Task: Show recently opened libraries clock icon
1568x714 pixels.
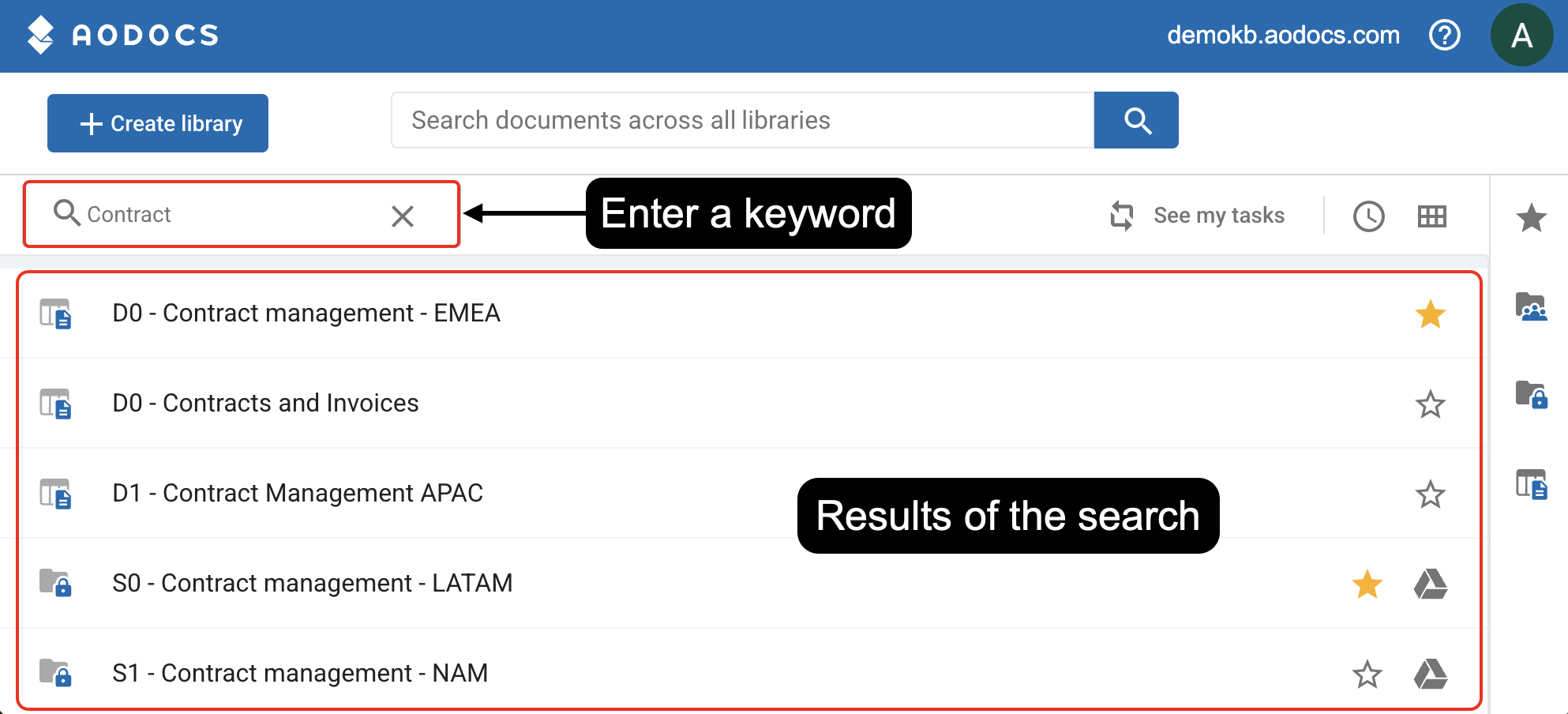Action: click(x=1368, y=216)
